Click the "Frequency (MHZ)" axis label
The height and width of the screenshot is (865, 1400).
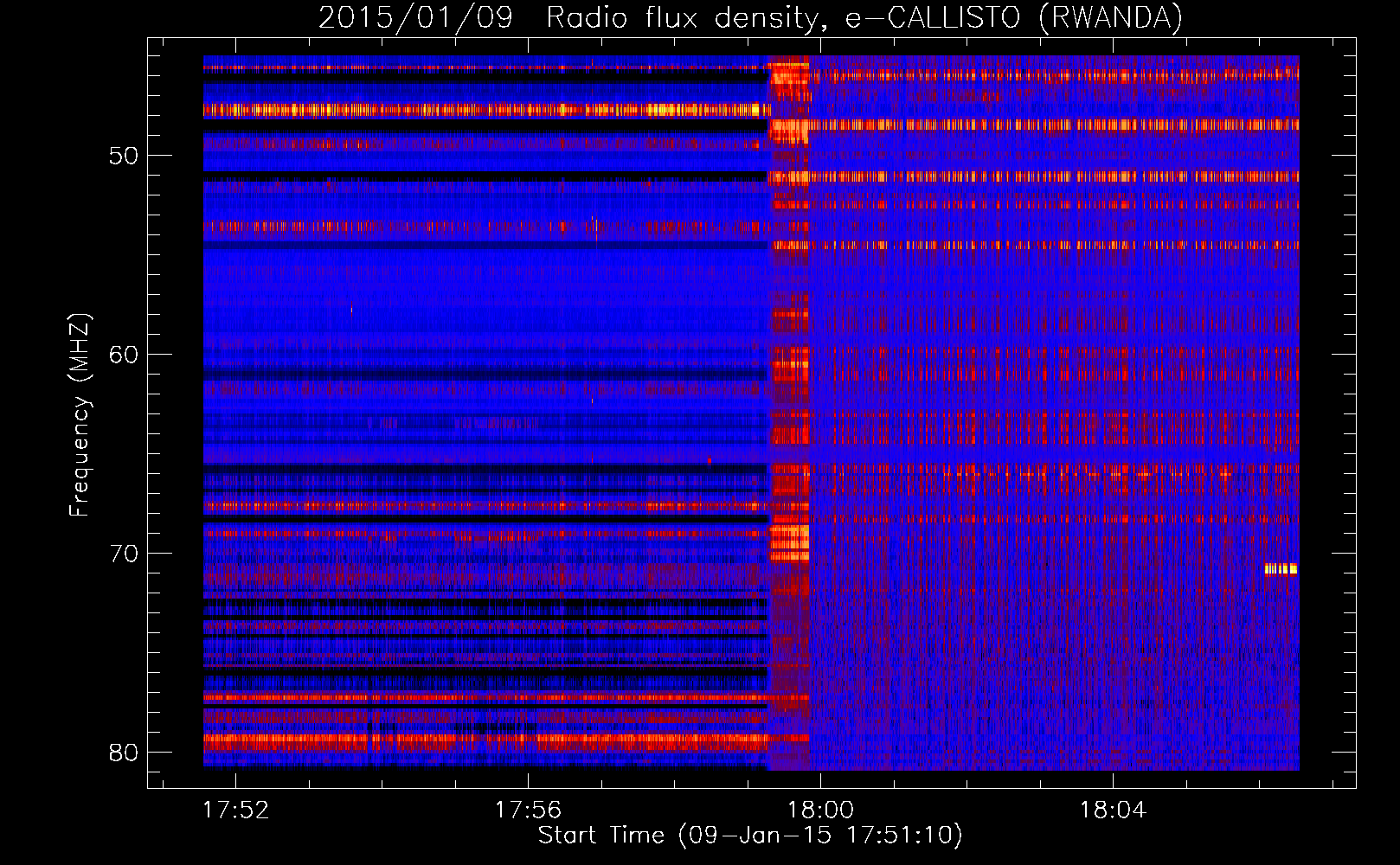tap(80, 414)
